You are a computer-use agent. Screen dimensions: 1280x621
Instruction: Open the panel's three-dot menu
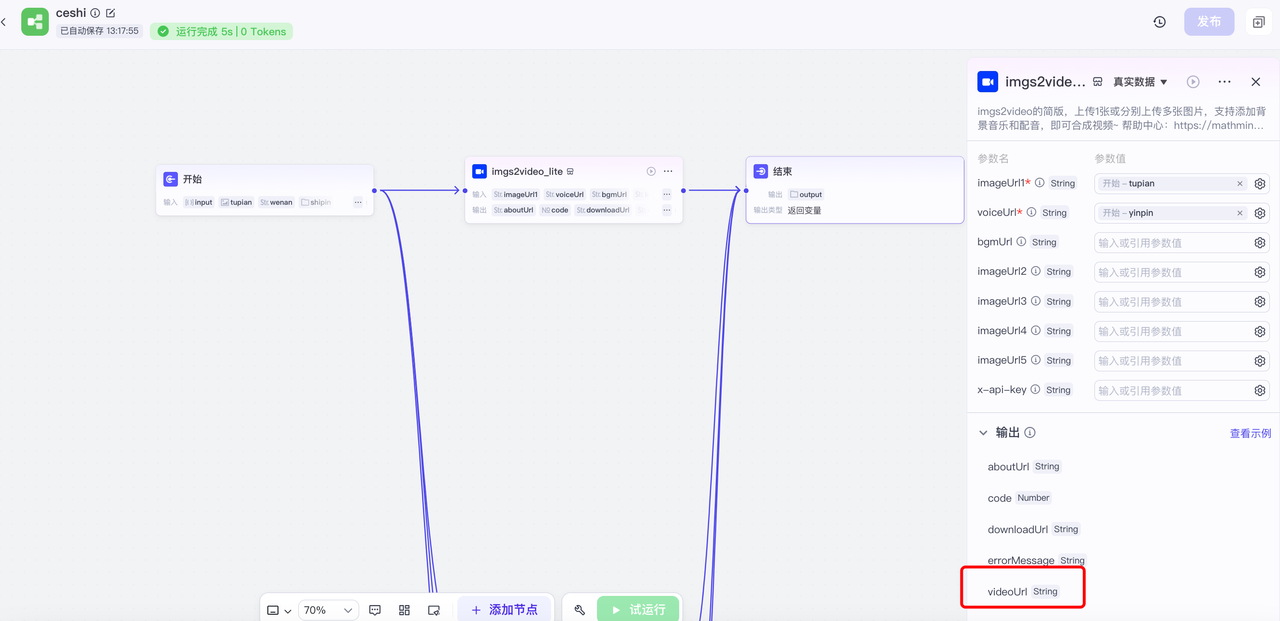(x=1224, y=82)
